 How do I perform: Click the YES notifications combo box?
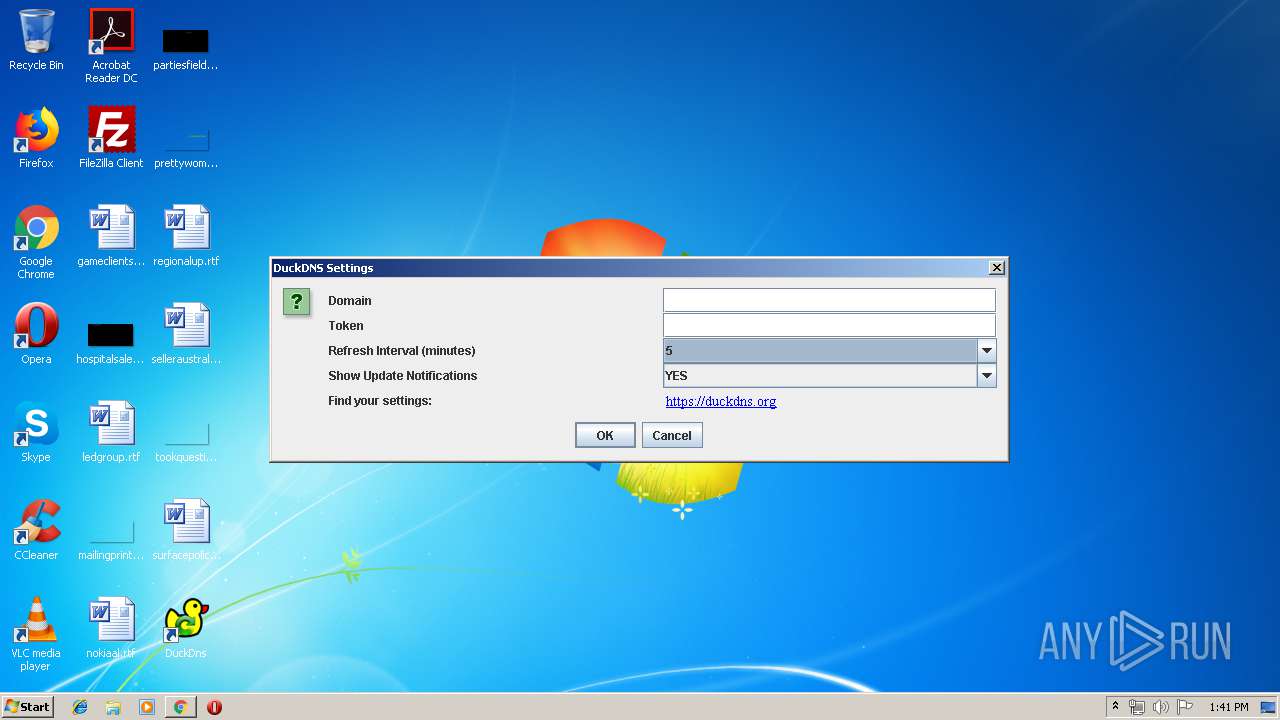(x=820, y=375)
